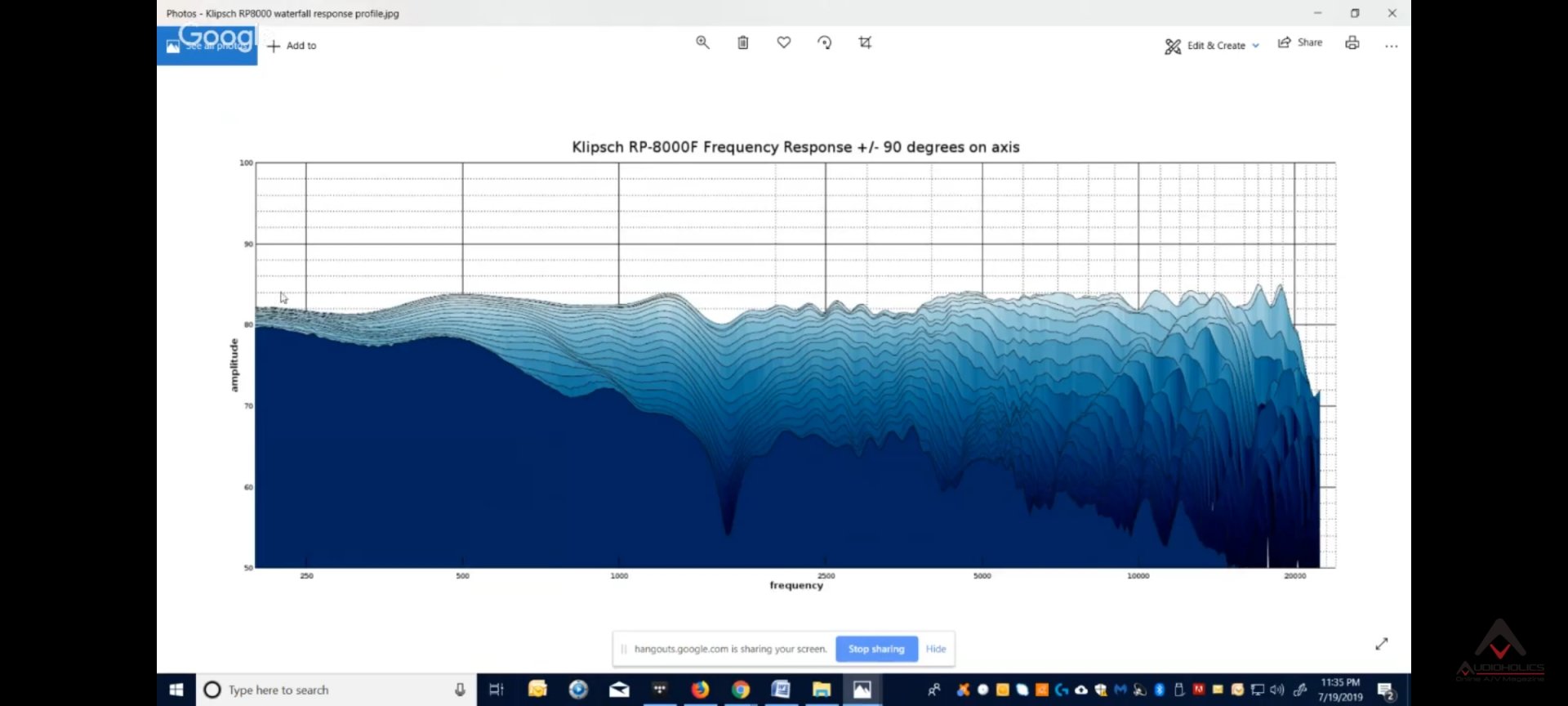This screenshot has height=706, width=1568.
Task: Print the photo using the printer icon
Action: coord(1352,43)
